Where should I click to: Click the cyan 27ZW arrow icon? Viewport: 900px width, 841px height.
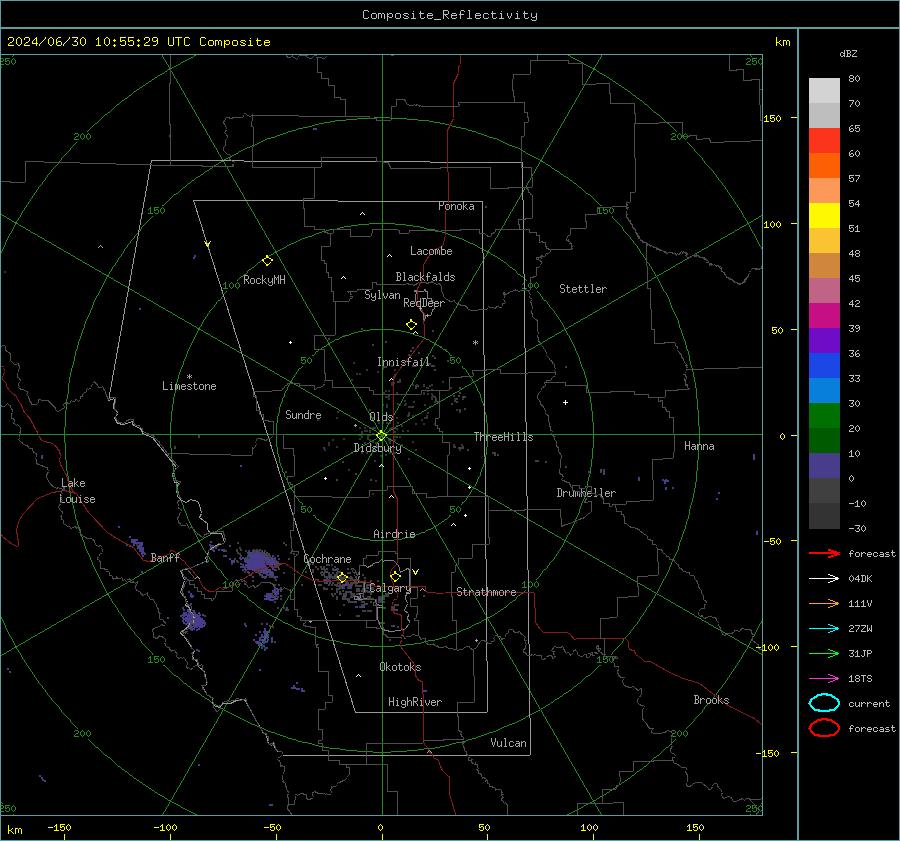click(x=824, y=629)
